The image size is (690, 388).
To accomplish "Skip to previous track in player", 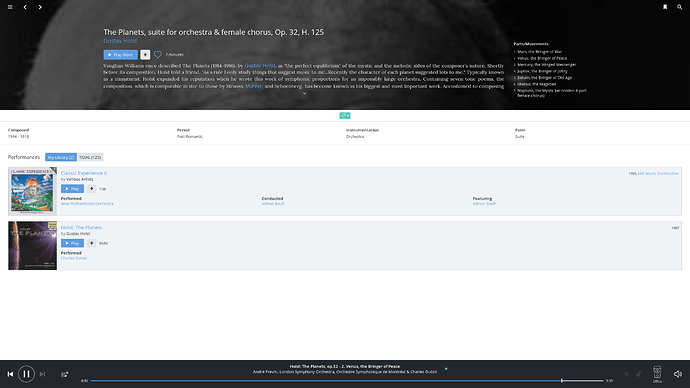I will [10, 374].
